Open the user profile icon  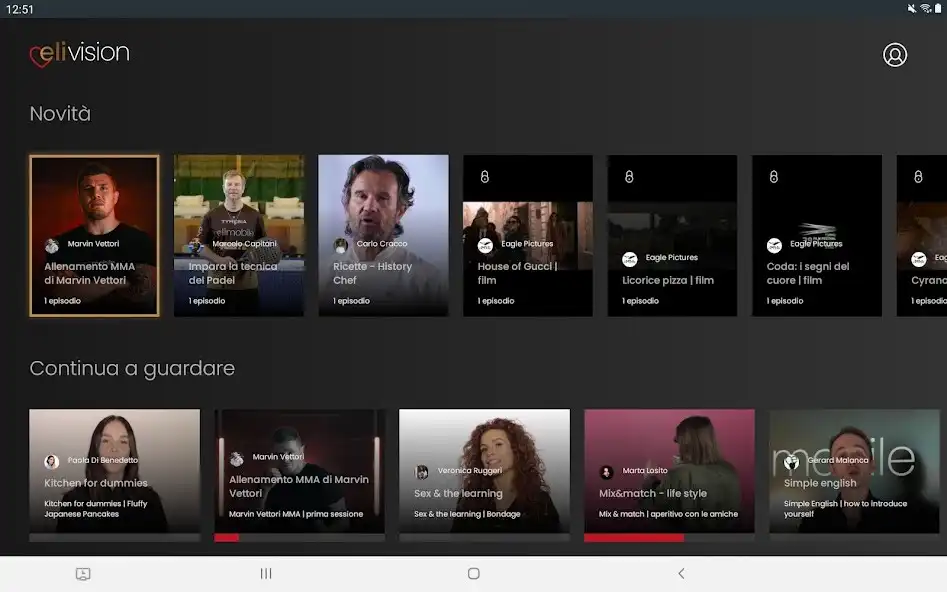895,55
